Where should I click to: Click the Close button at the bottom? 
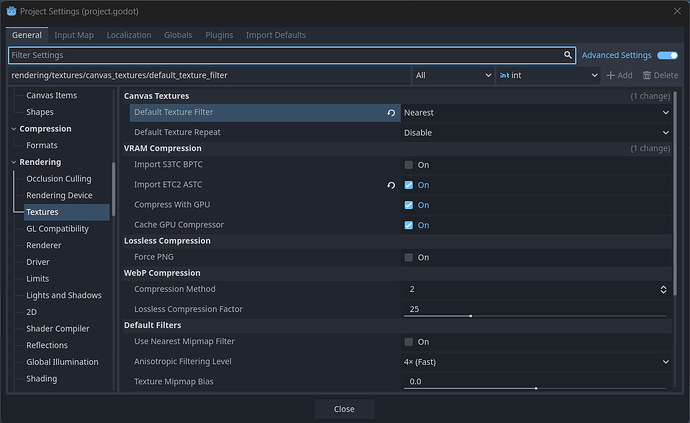(344, 409)
